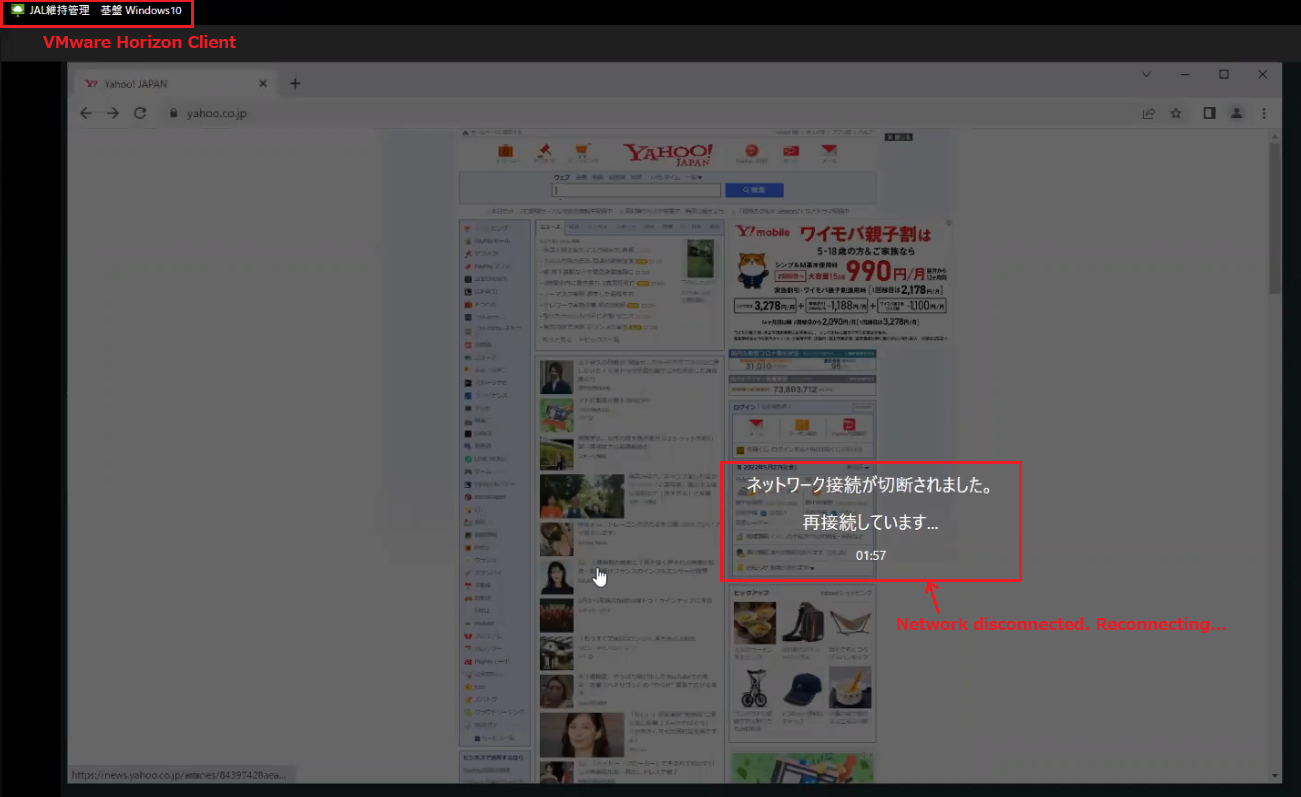
Task: Select the ウェブ search category
Action: tap(561, 177)
